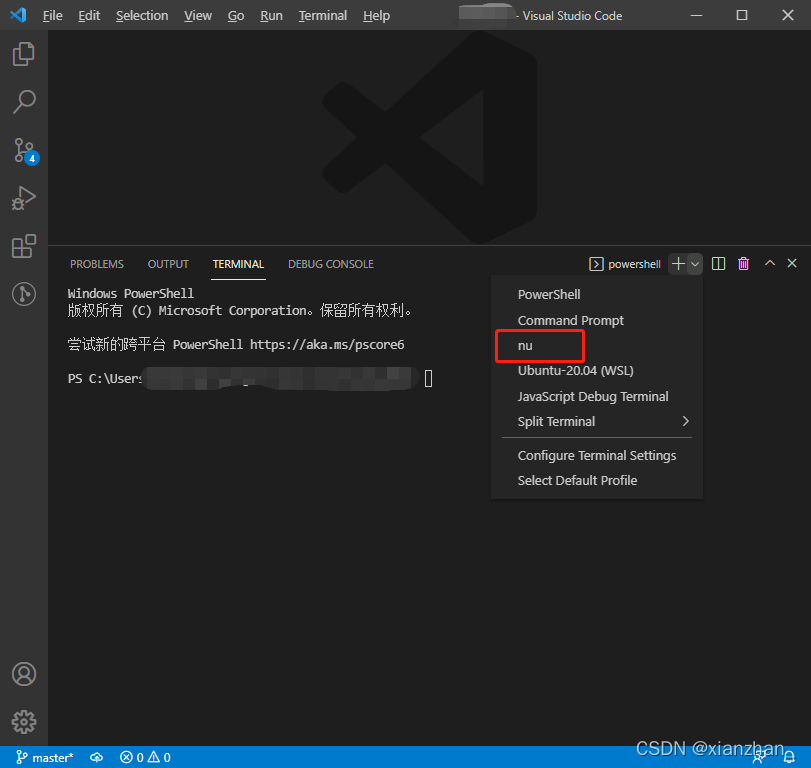
Task: Open the Explorer view in activity bar
Action: pyautogui.click(x=24, y=54)
